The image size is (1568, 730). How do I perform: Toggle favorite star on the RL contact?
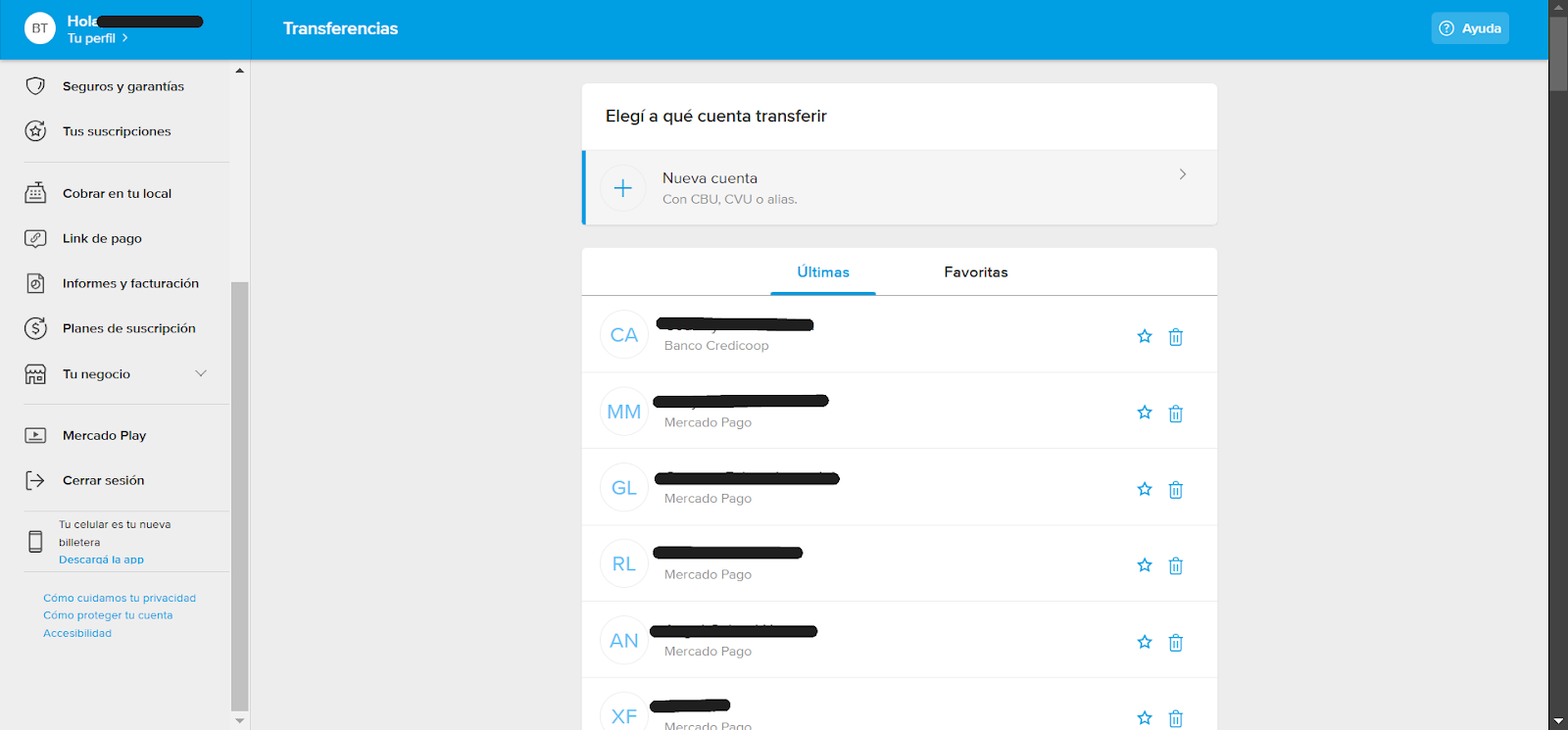[x=1144, y=565]
